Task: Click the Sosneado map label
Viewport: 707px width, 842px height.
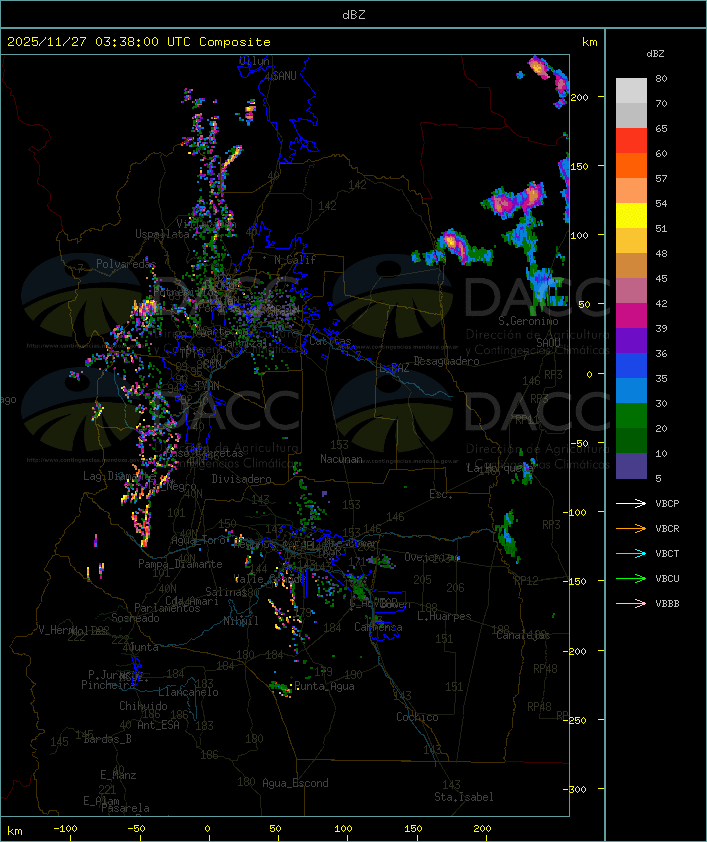Action: tap(135, 618)
